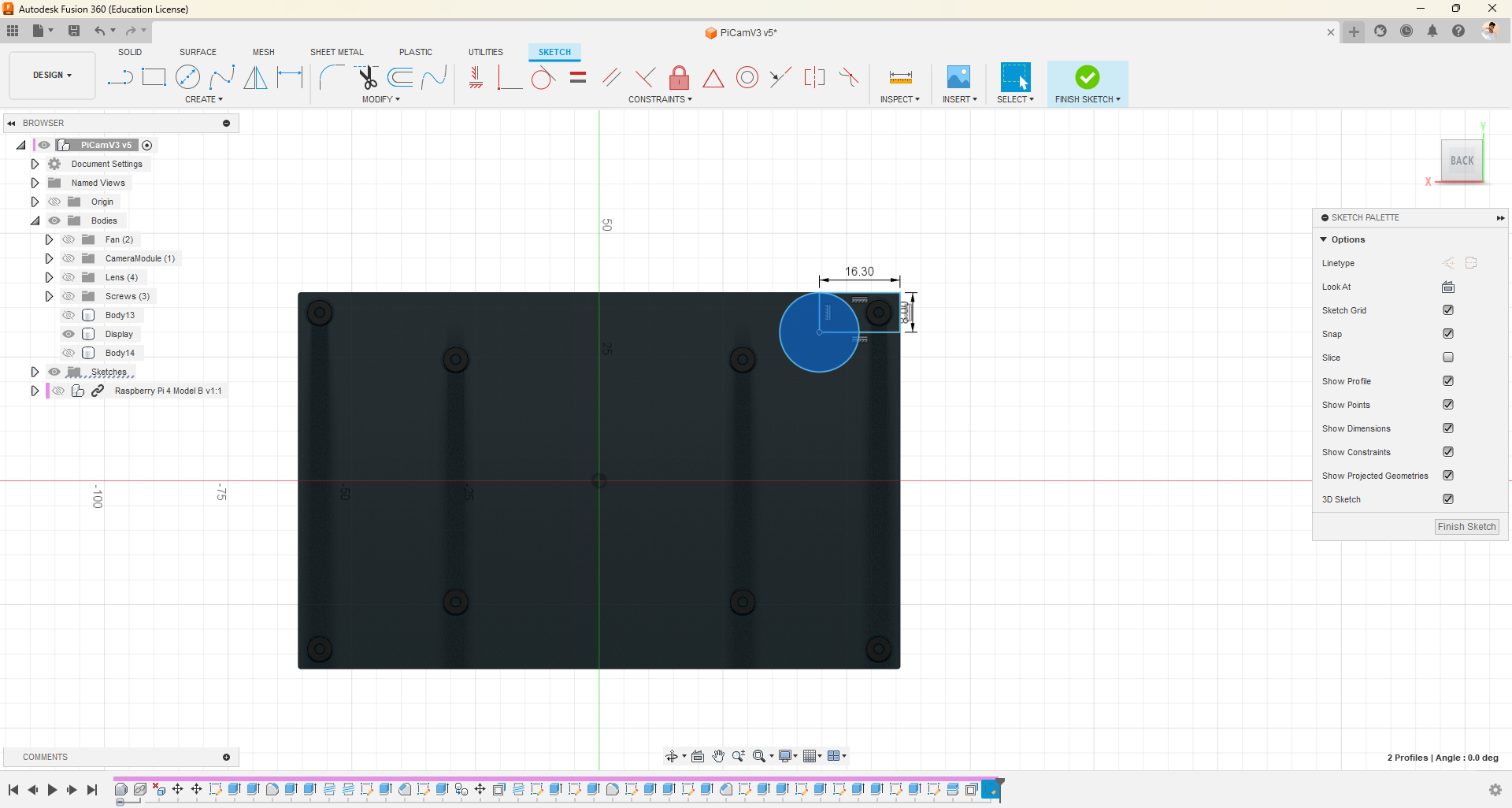
Task: Apply the Midpoint triangle constraint
Action: 713,78
